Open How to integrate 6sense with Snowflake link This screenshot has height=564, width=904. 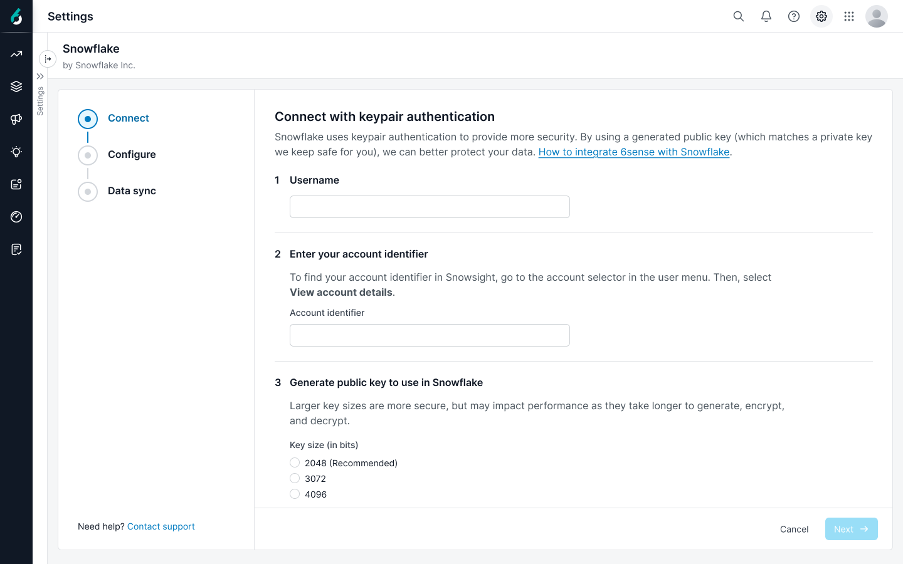[x=634, y=152]
